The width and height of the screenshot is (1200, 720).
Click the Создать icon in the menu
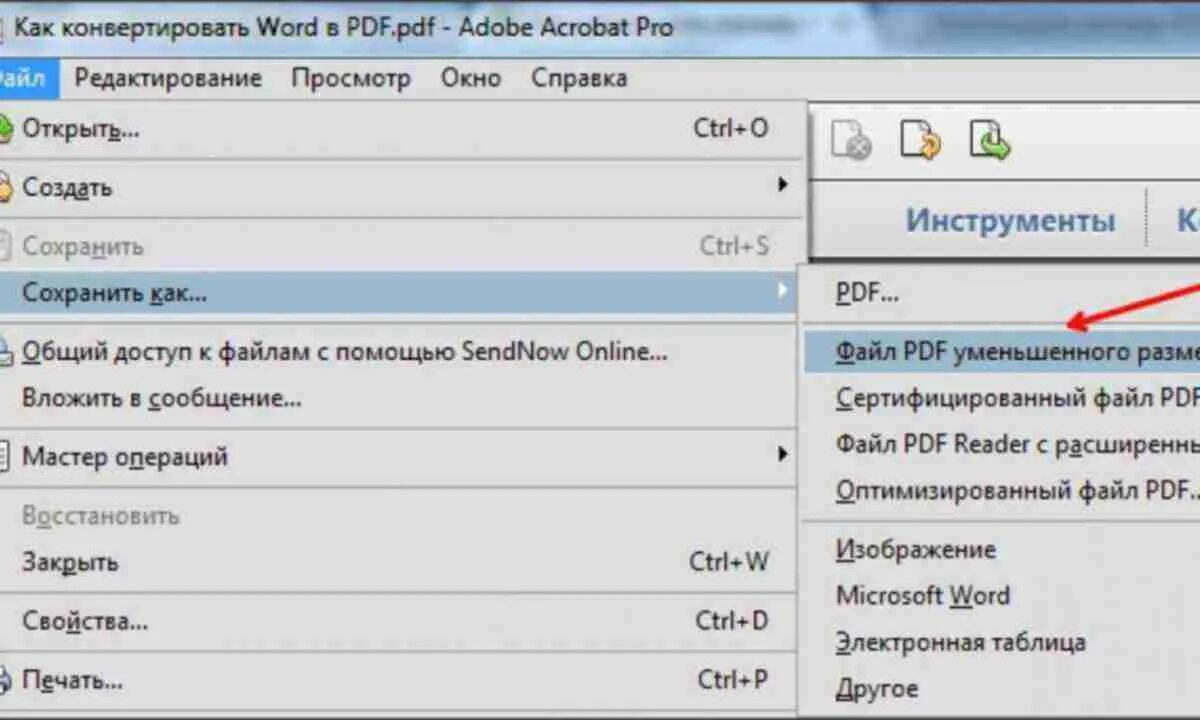pyautogui.click(x=6, y=187)
